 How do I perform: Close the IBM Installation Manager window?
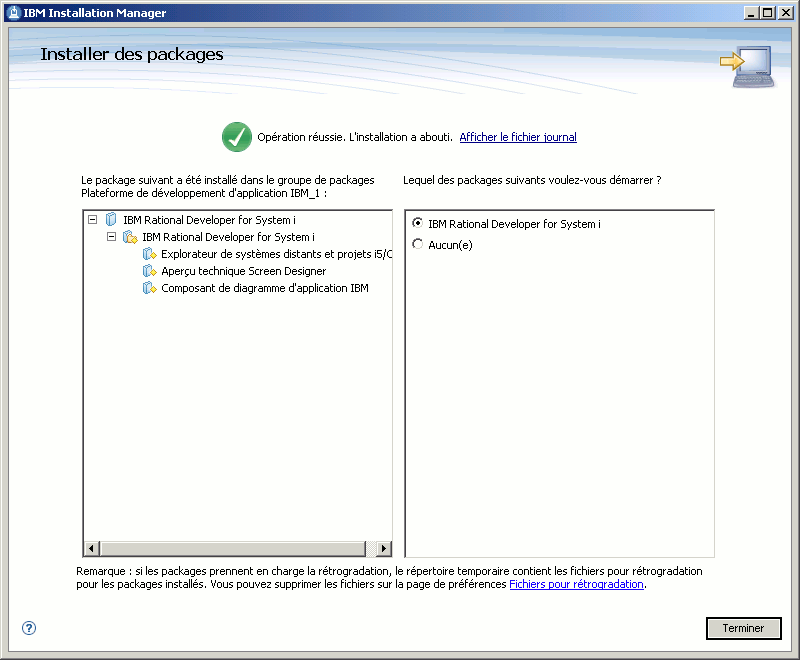click(786, 13)
